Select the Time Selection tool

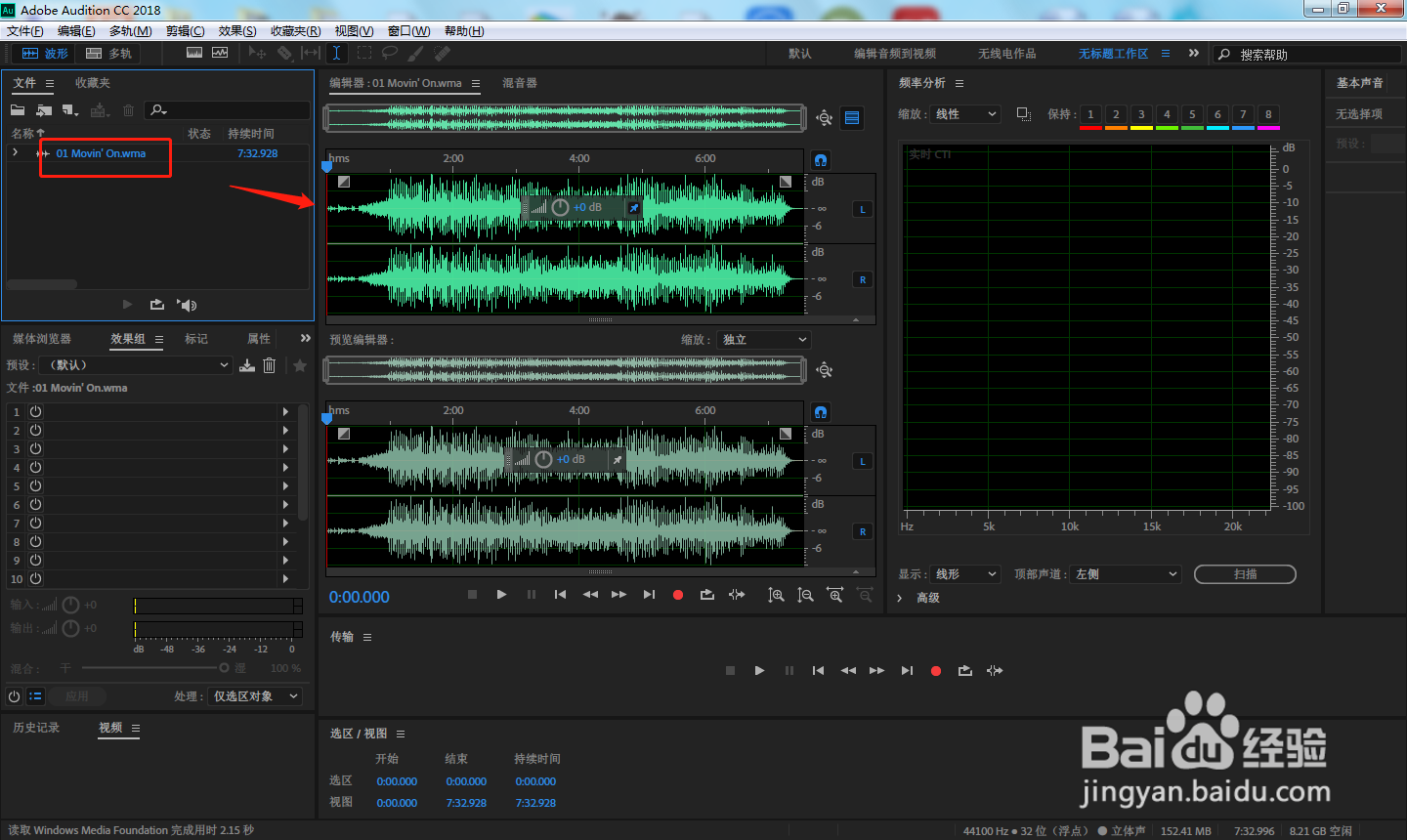click(336, 53)
